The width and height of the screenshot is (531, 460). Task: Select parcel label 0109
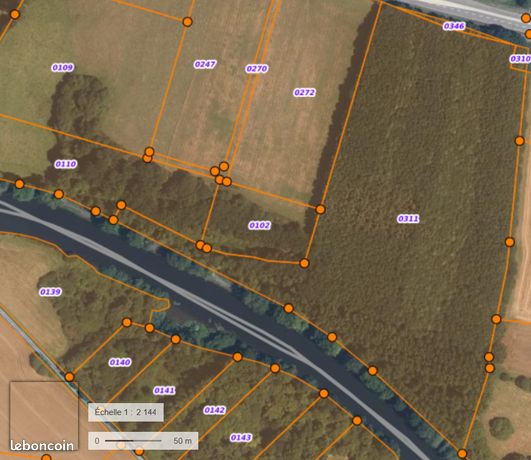[63, 68]
